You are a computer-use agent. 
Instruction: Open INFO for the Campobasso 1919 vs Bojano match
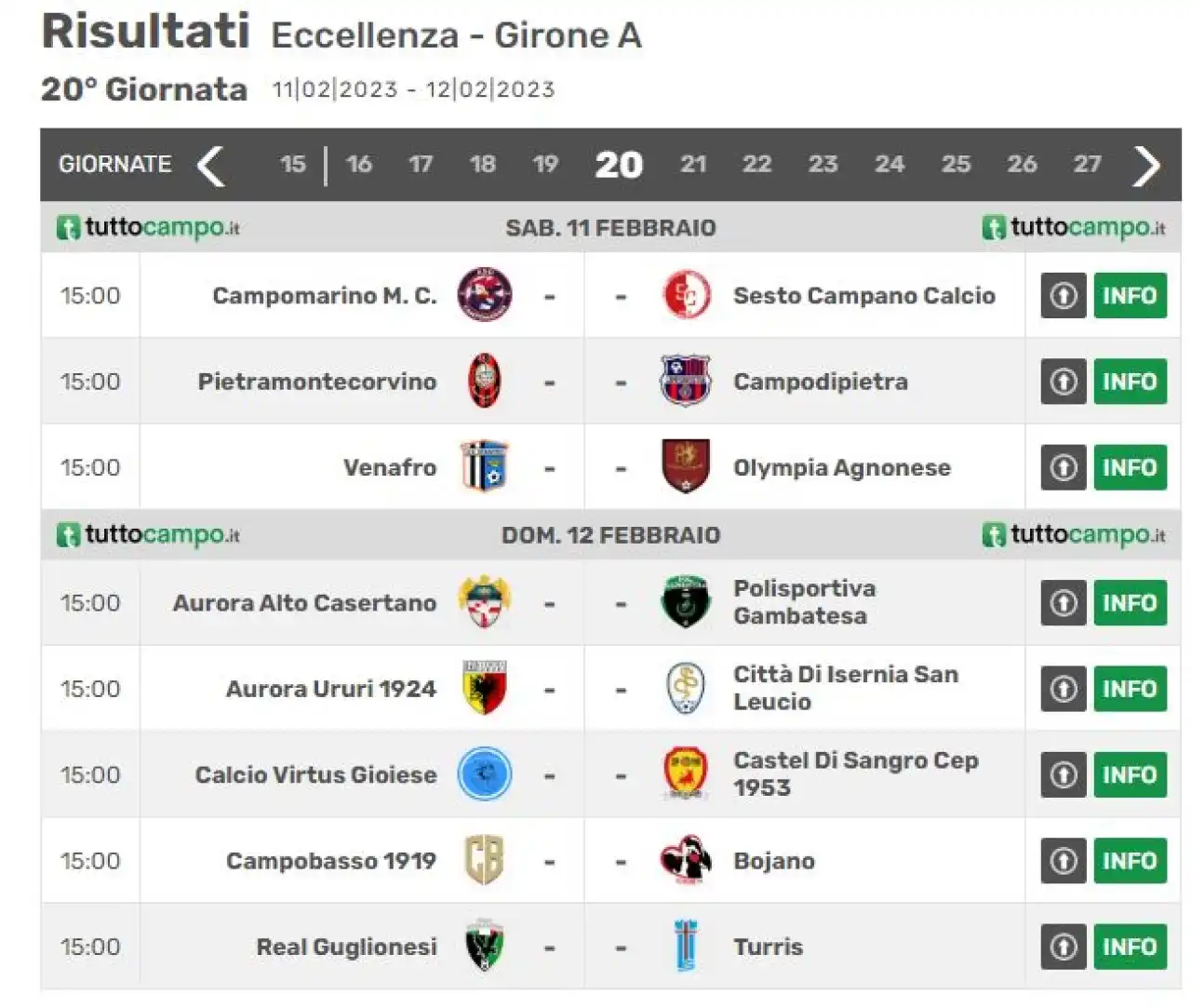[1130, 861]
